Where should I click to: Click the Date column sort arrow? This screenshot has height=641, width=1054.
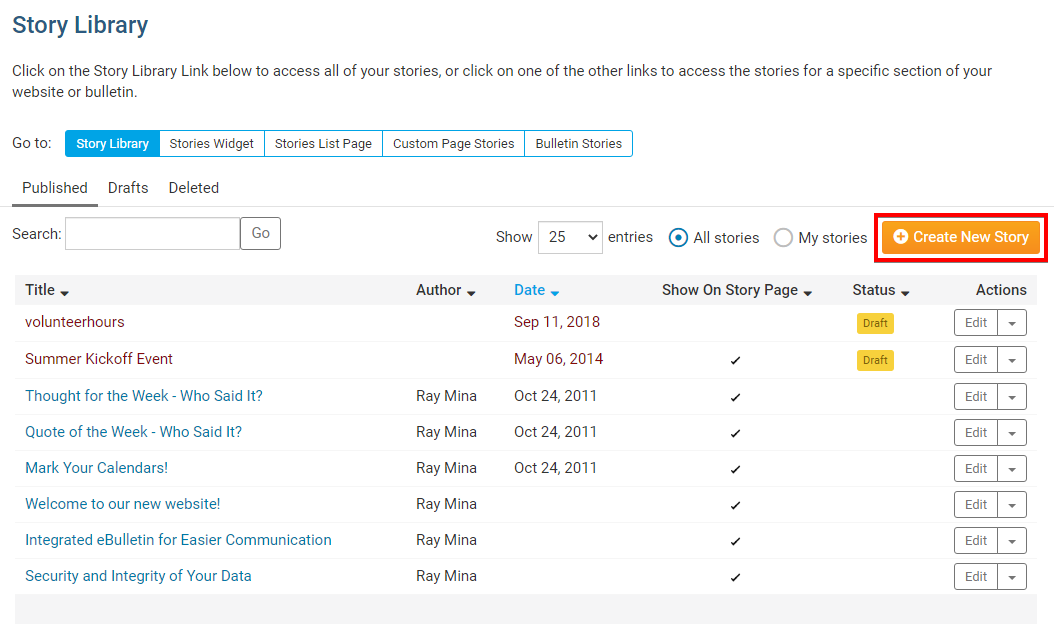555,292
